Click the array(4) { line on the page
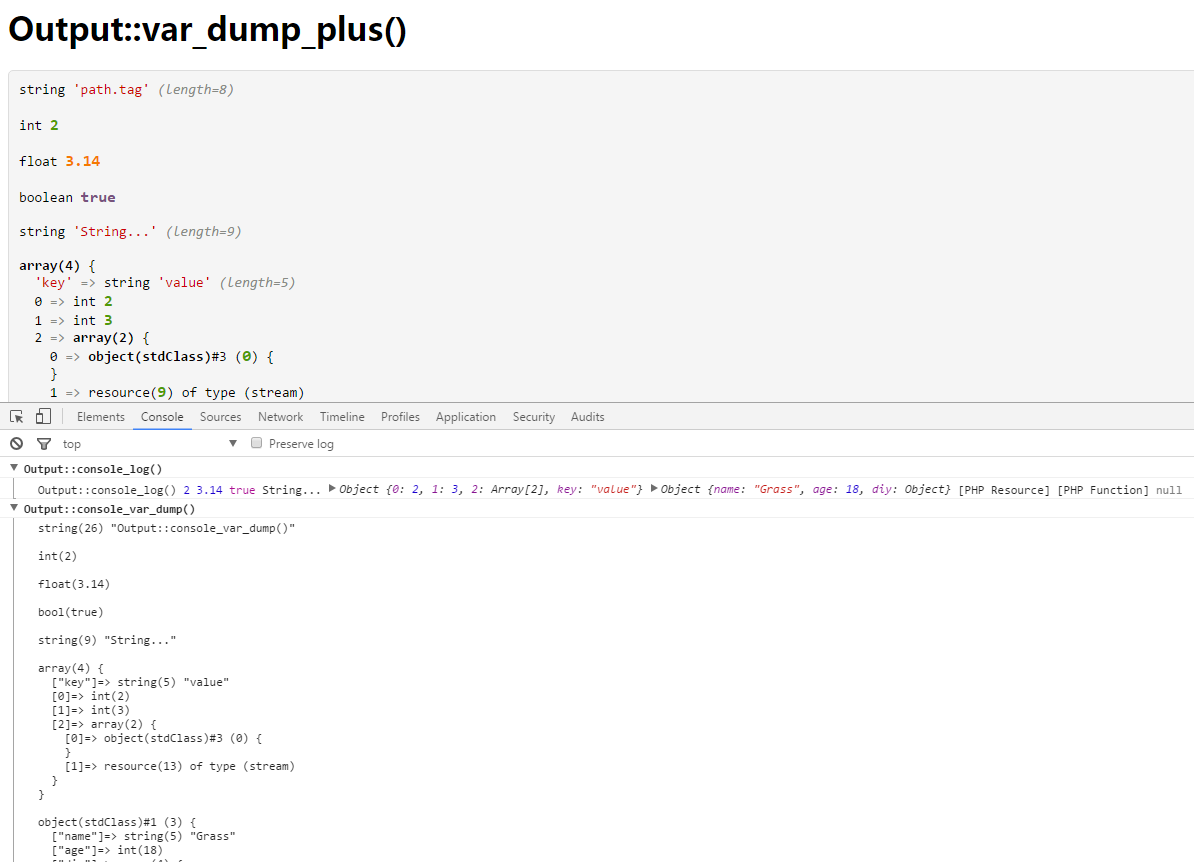The image size is (1194, 862). pyautogui.click(x=57, y=266)
